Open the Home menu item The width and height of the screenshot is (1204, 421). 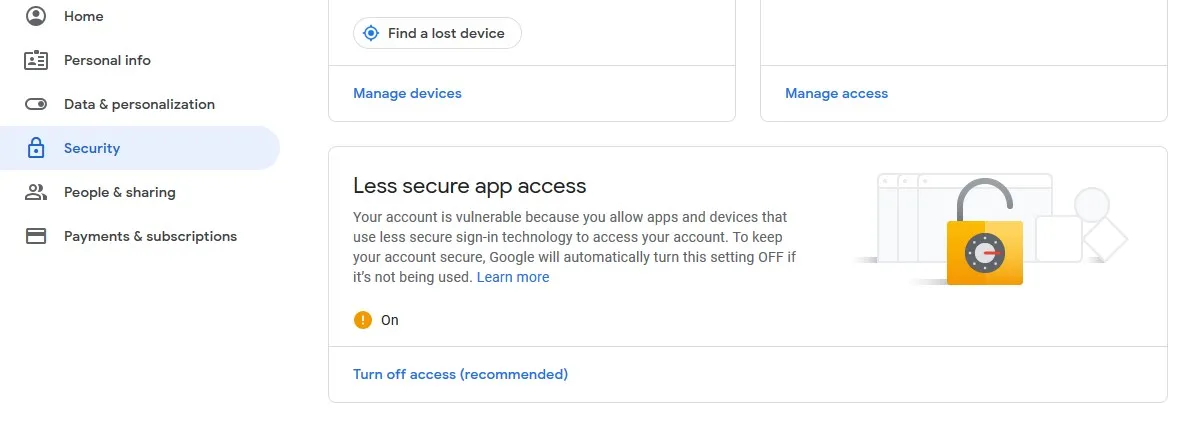pos(83,16)
